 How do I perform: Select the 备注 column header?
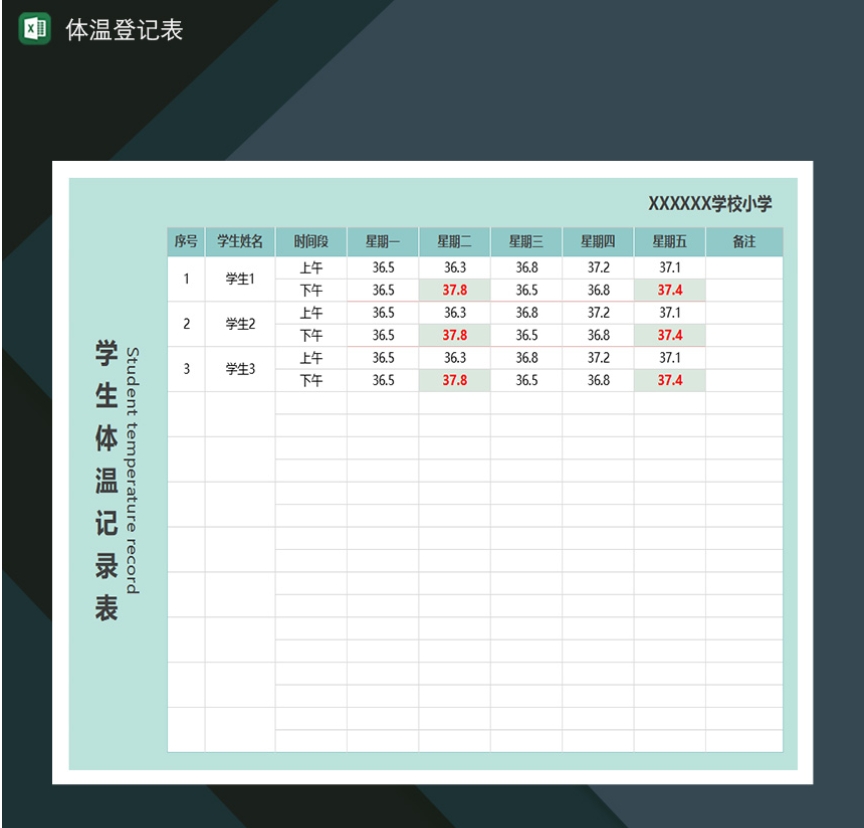tap(744, 241)
